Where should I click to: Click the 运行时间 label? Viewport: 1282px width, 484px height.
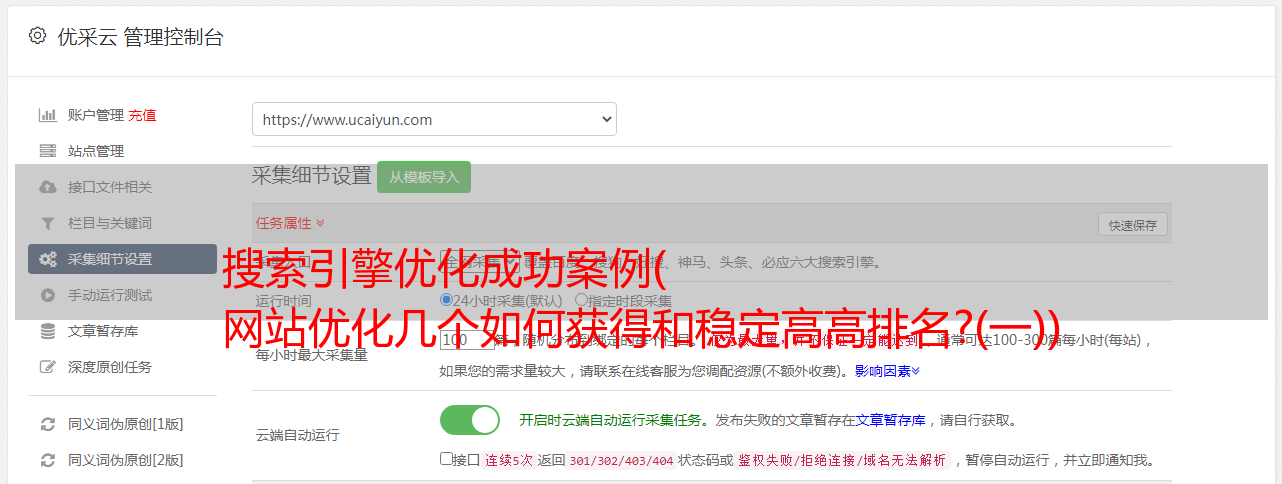click(283, 300)
